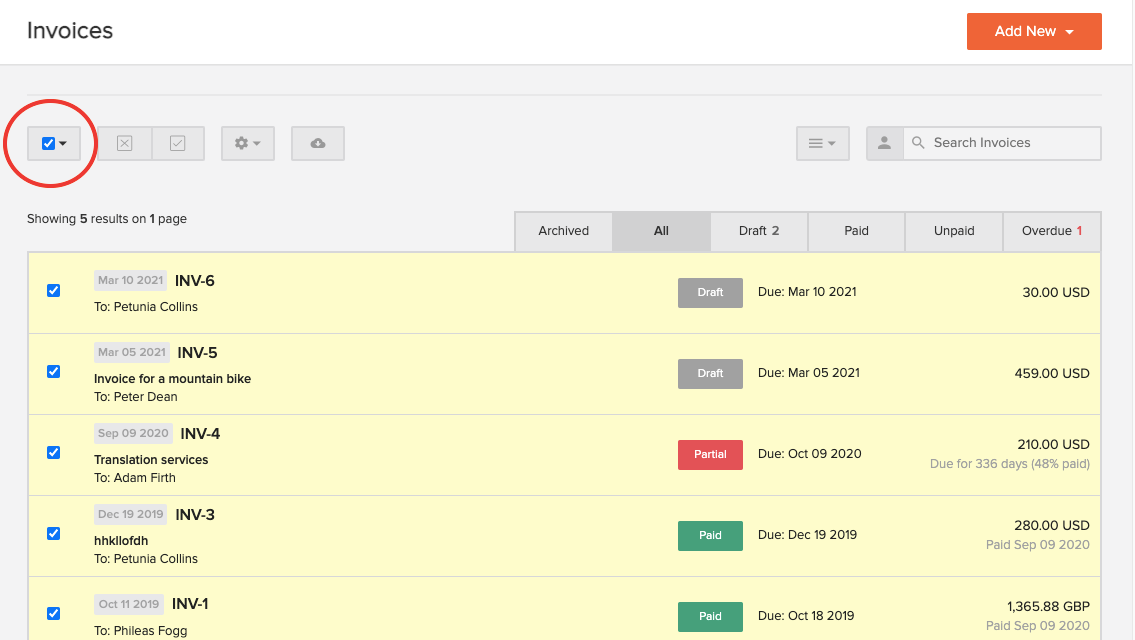Click the Paid status badge on INV-3

[710, 536]
